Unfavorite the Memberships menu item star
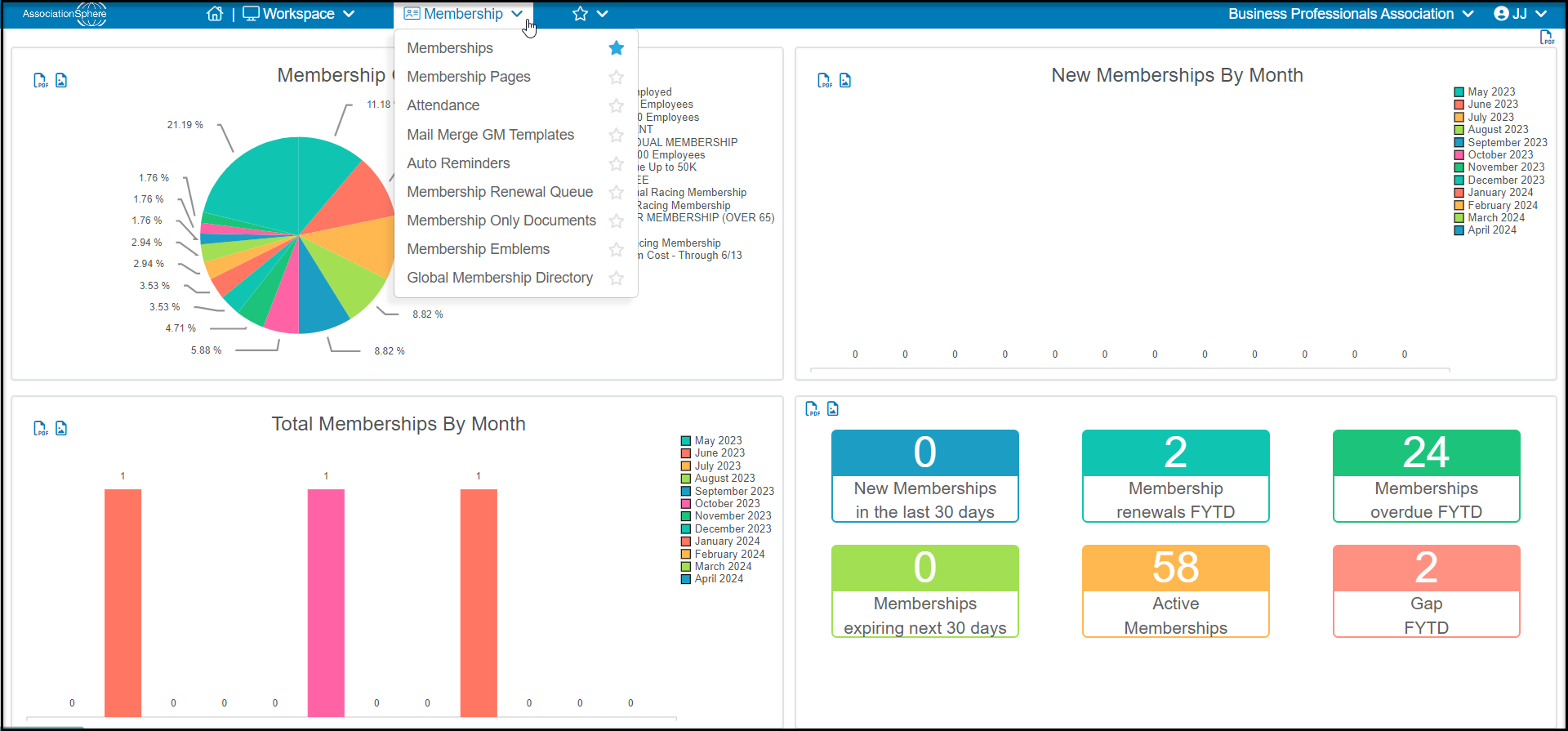 tap(617, 48)
